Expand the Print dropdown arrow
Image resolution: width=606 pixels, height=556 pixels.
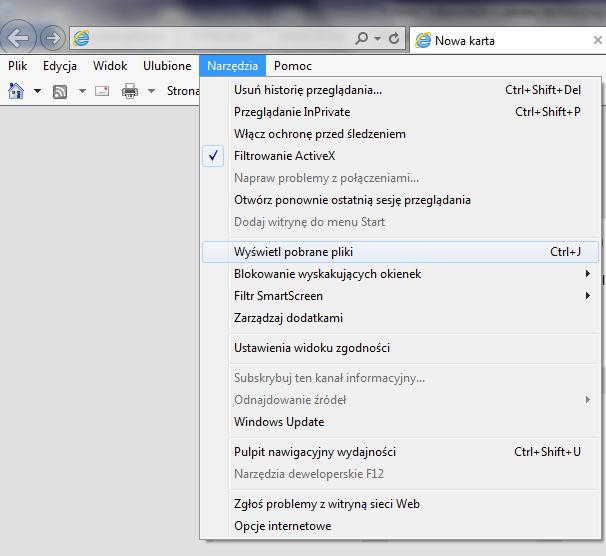point(152,91)
